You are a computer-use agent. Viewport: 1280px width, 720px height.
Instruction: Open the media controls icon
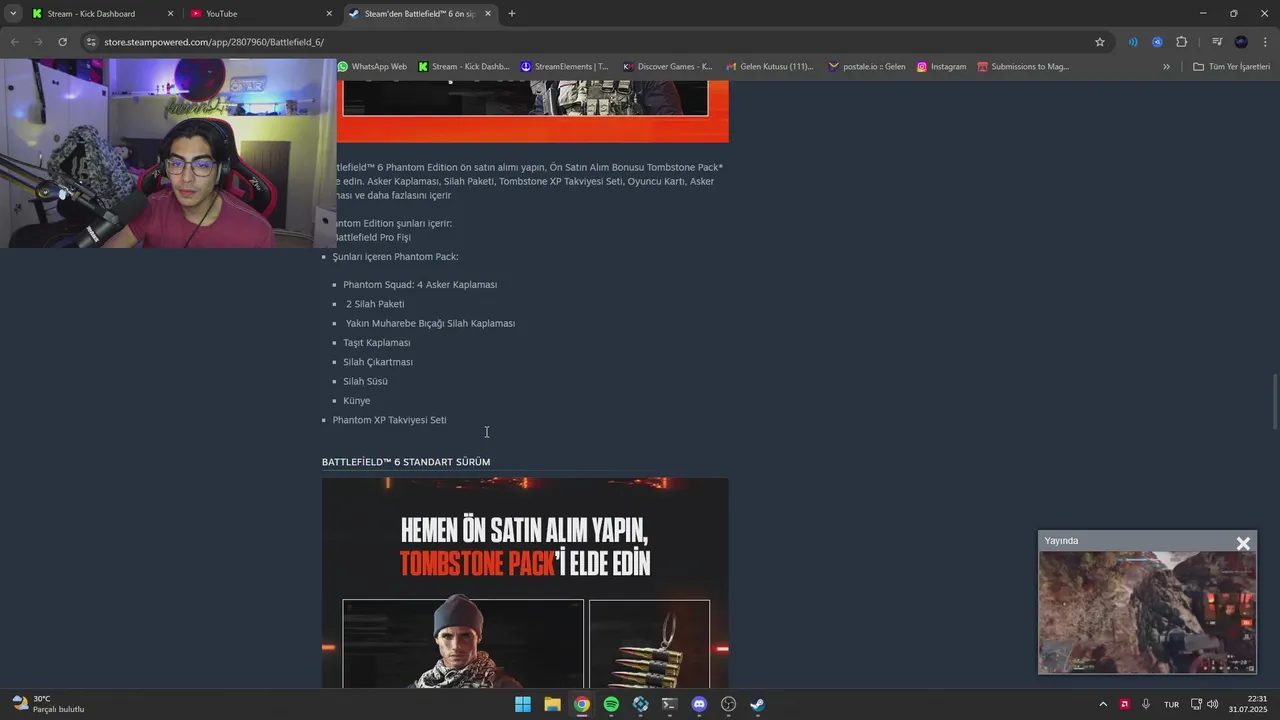coord(1217,42)
